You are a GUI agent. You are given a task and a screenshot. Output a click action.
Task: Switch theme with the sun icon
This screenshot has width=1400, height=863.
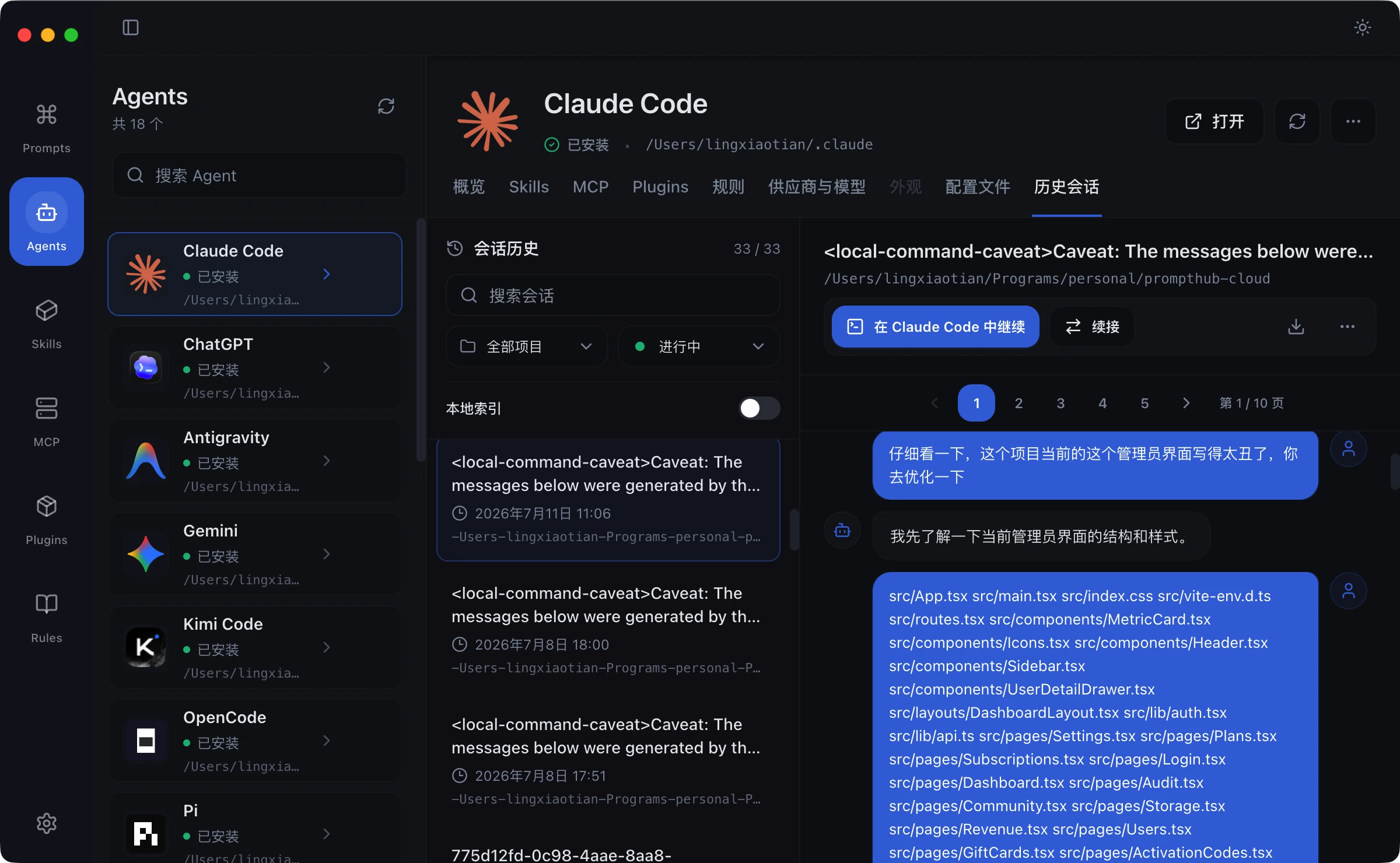[x=1362, y=27]
